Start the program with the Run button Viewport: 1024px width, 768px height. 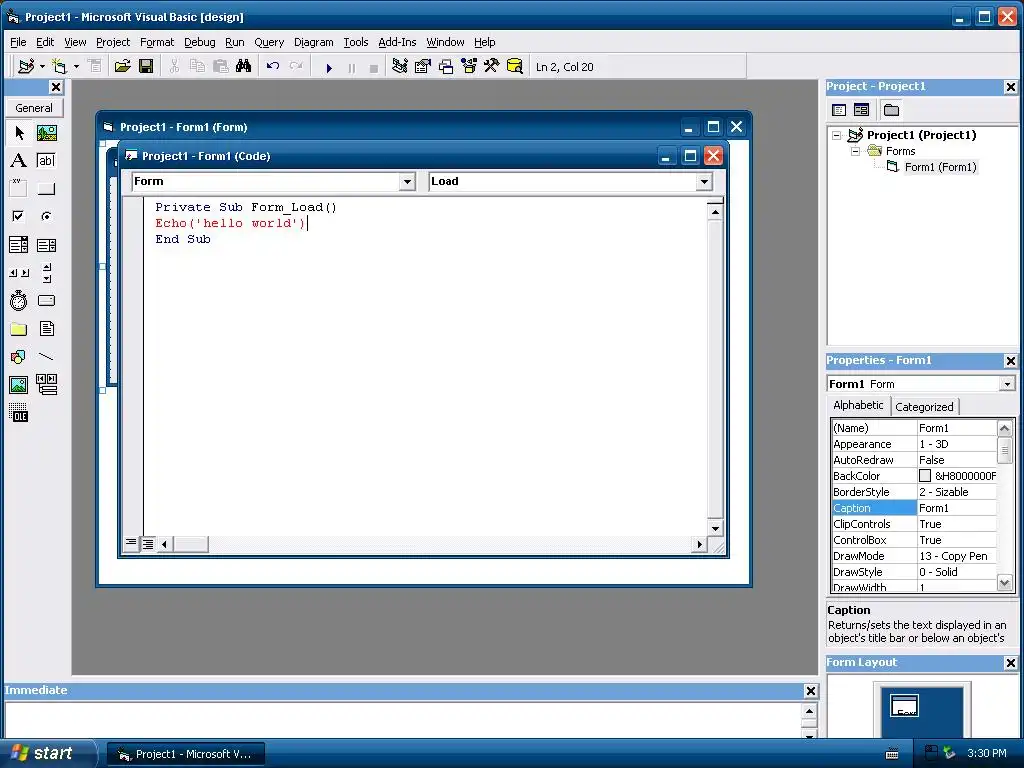coord(329,67)
